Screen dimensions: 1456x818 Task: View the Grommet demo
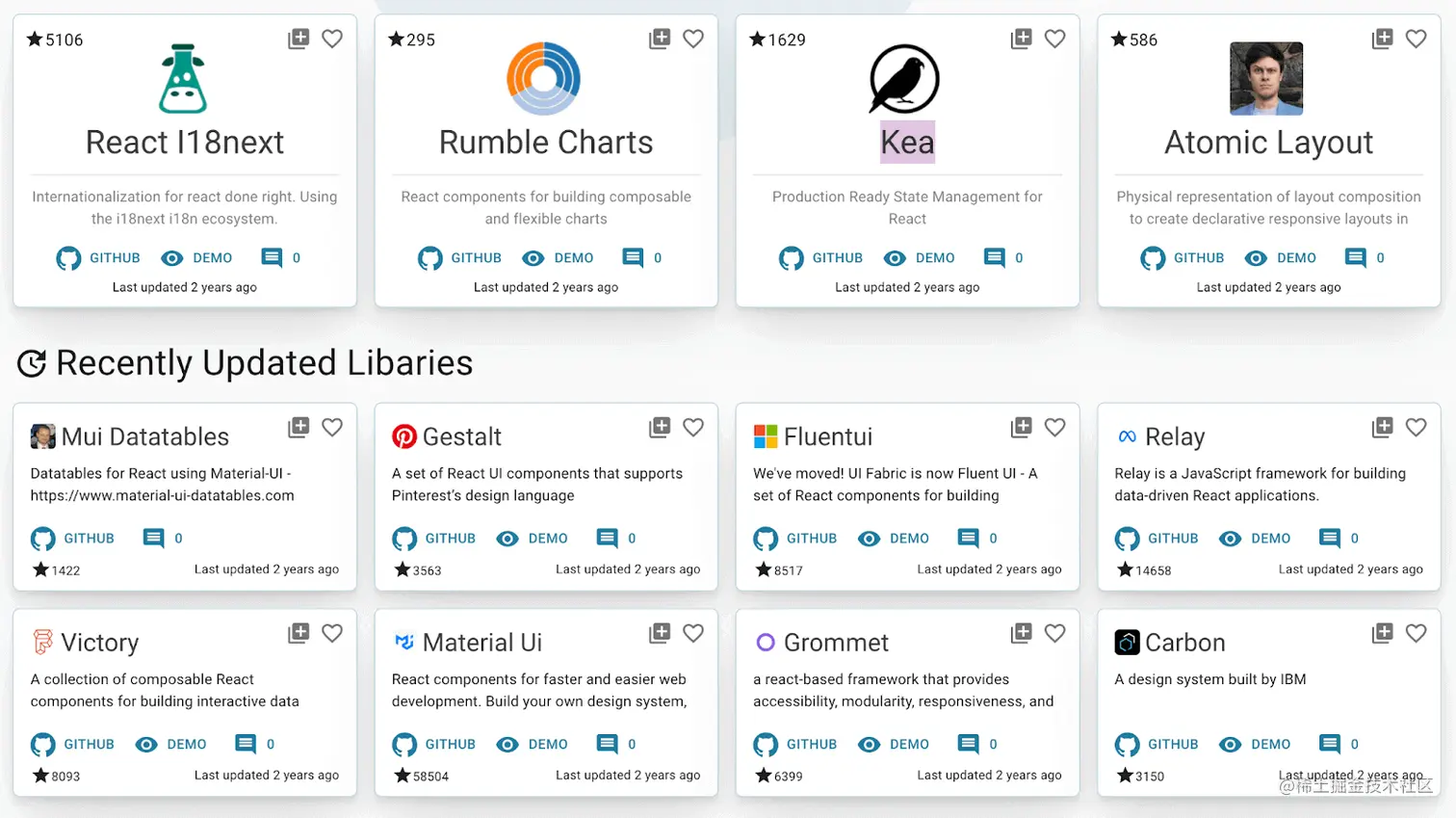tap(893, 745)
